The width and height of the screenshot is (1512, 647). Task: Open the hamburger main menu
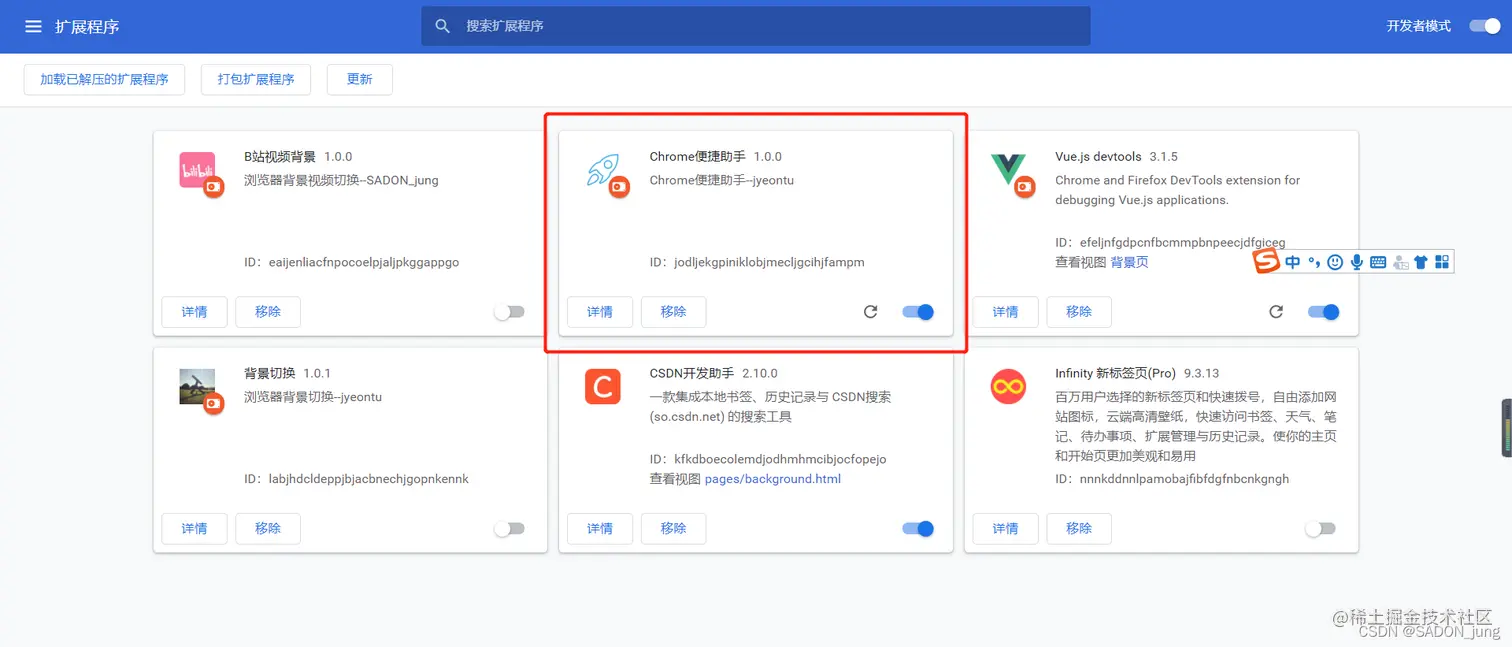coord(33,27)
